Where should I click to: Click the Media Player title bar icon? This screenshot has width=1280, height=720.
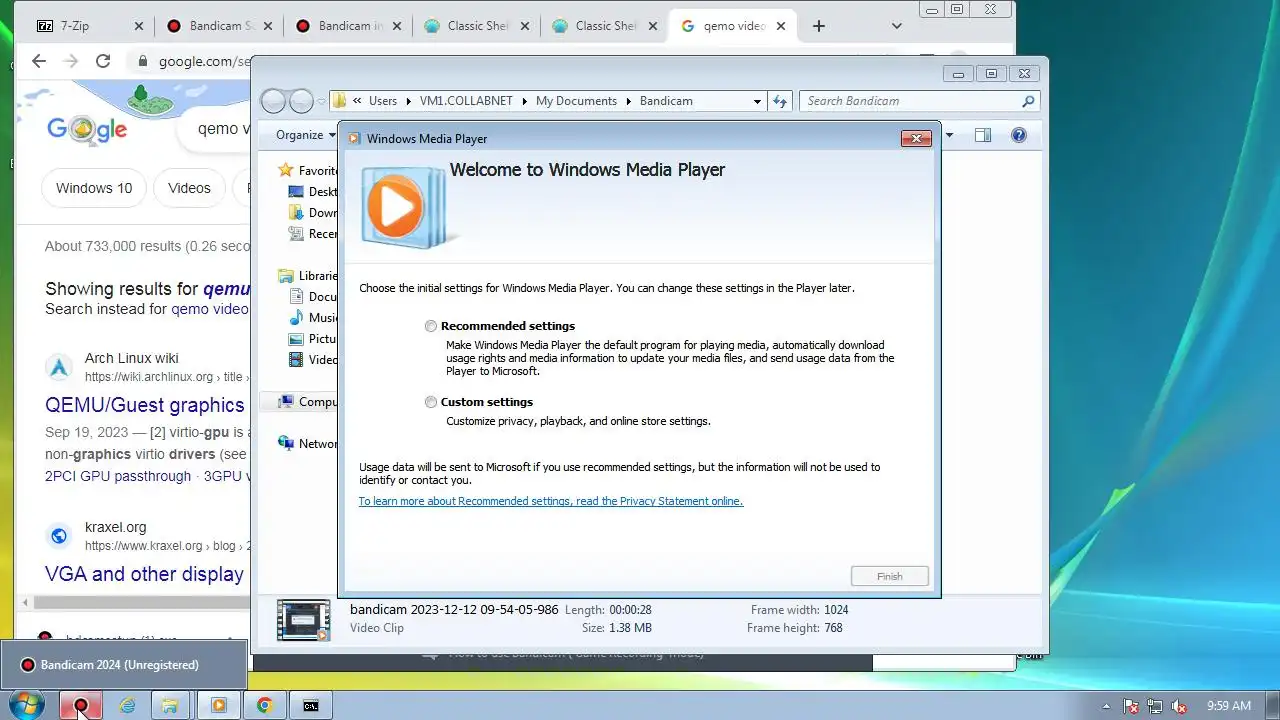[354, 138]
